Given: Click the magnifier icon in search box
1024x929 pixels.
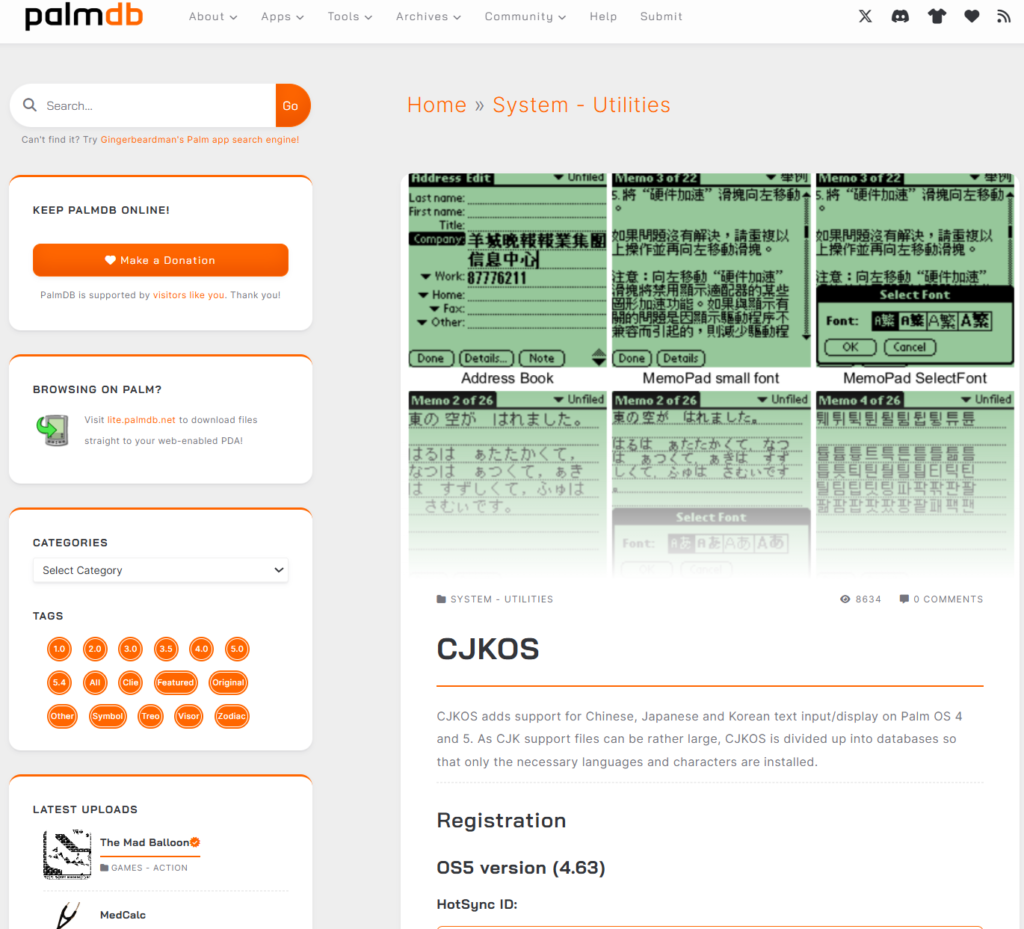Looking at the screenshot, I should tap(30, 105).
